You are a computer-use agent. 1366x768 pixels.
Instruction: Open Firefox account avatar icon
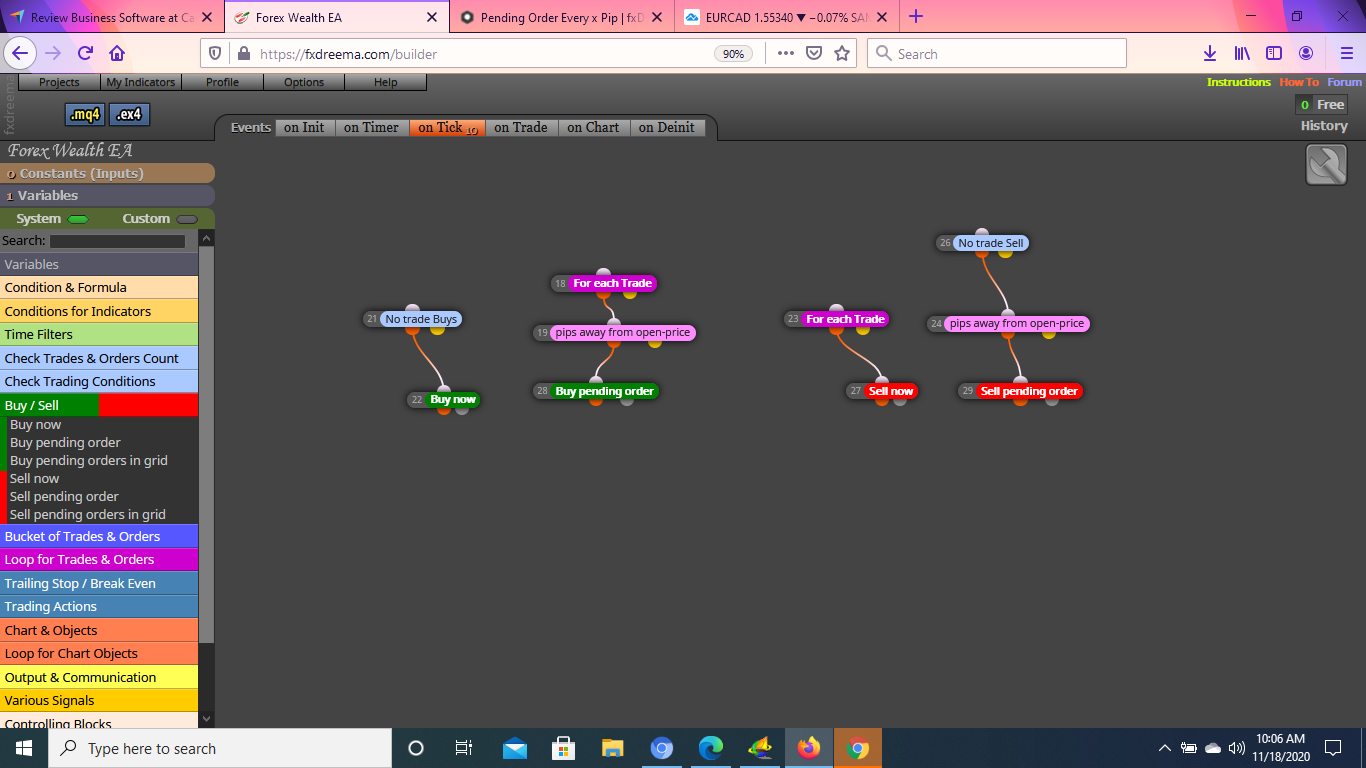1306,53
